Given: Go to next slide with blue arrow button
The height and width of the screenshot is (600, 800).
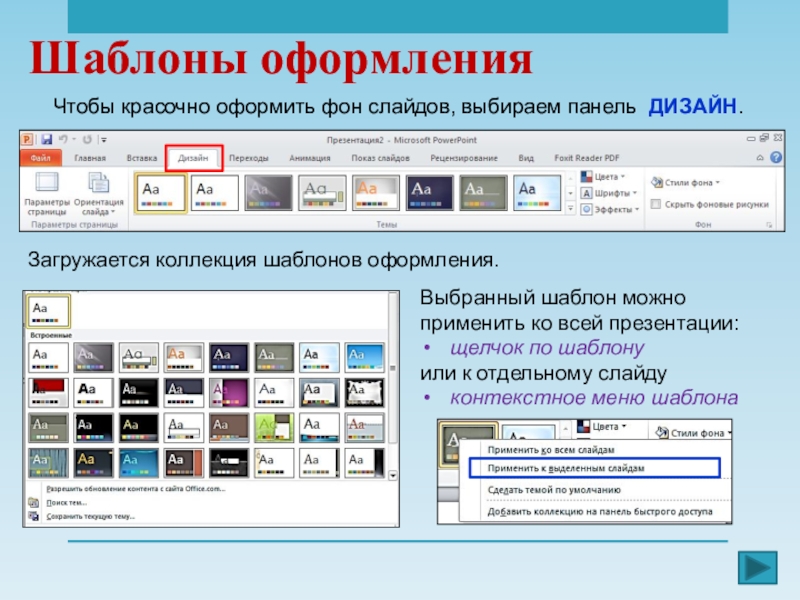Looking at the screenshot, I should click(x=758, y=567).
